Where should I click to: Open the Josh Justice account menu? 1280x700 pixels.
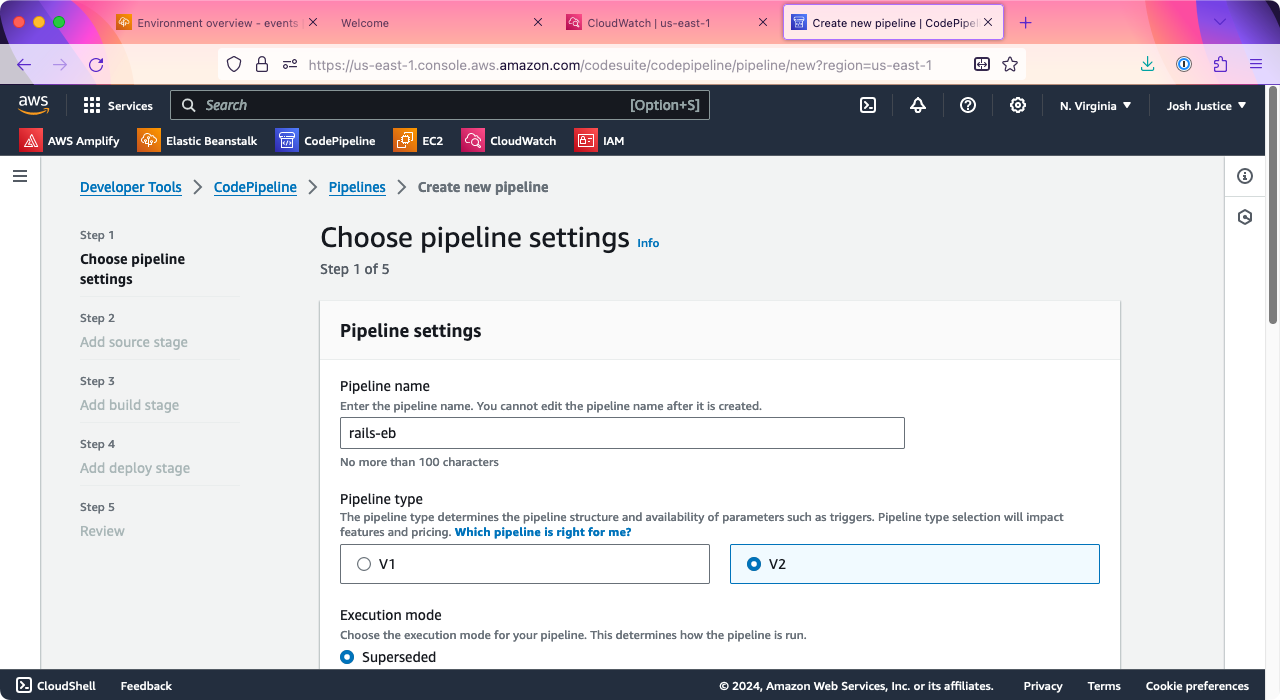(1207, 105)
